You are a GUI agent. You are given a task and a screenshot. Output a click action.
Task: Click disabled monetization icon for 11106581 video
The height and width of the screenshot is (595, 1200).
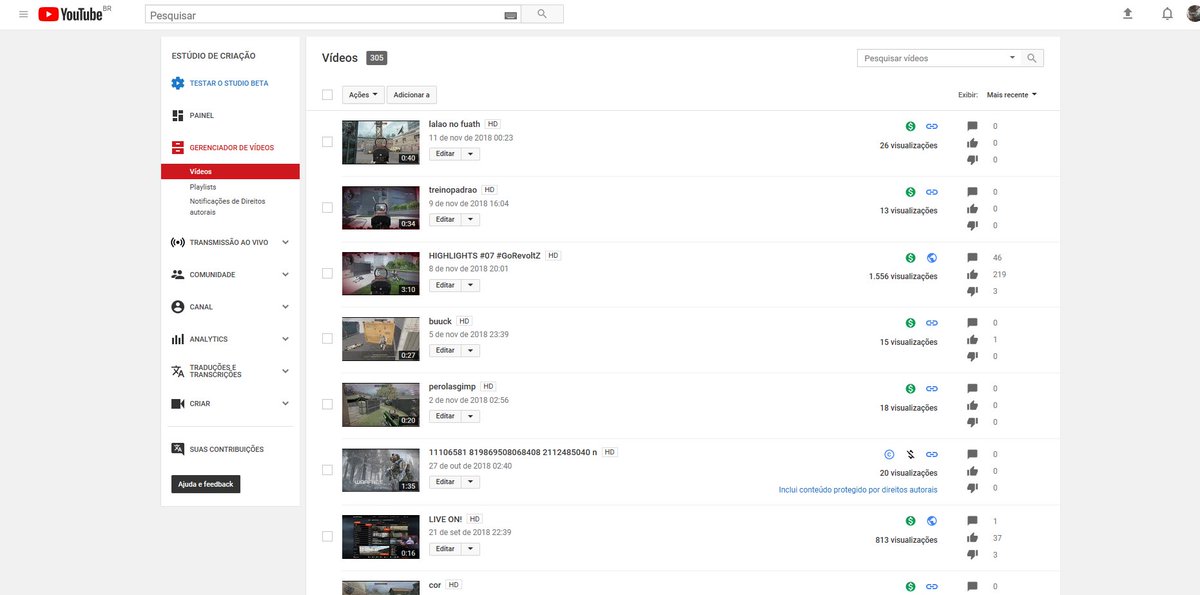click(x=910, y=454)
